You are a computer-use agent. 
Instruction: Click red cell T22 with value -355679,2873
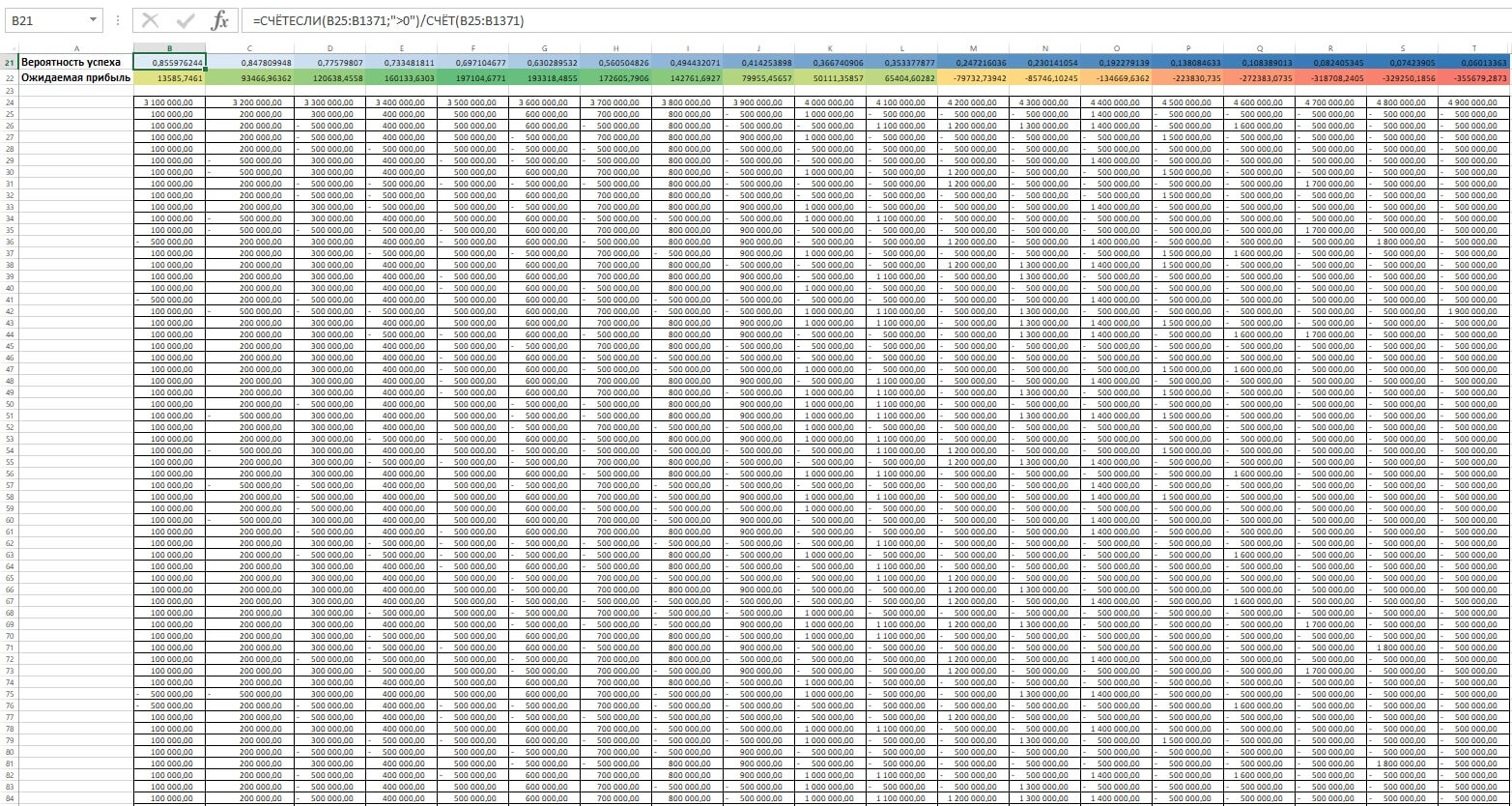click(1474, 77)
